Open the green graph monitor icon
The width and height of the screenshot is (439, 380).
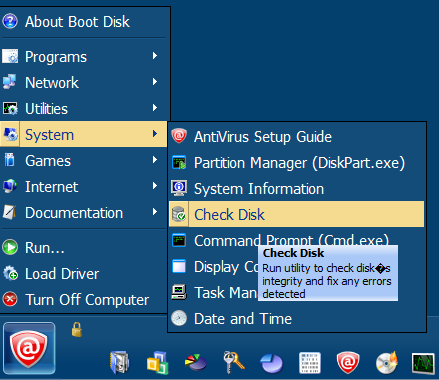click(423, 363)
